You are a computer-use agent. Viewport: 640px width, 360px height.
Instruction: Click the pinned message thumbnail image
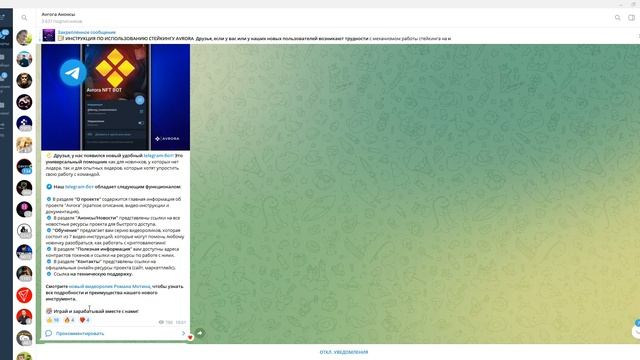pos(49,35)
